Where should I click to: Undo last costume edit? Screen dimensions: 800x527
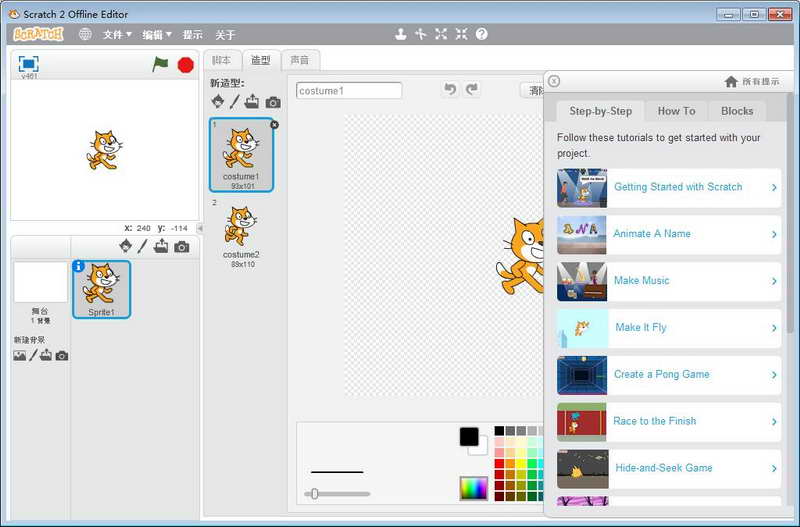pyautogui.click(x=449, y=89)
